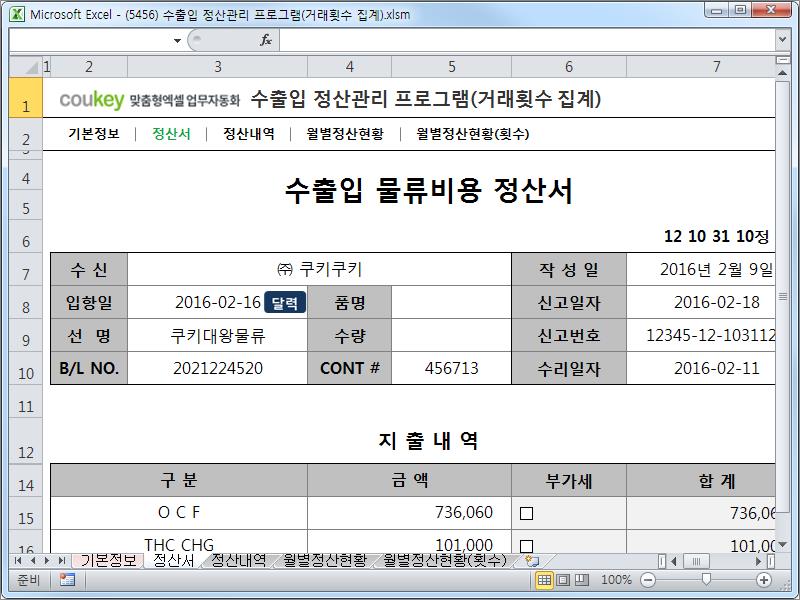Screen dimensions: 800x600
Task: Switch to Page Break Preview icon
Action: coord(582,580)
